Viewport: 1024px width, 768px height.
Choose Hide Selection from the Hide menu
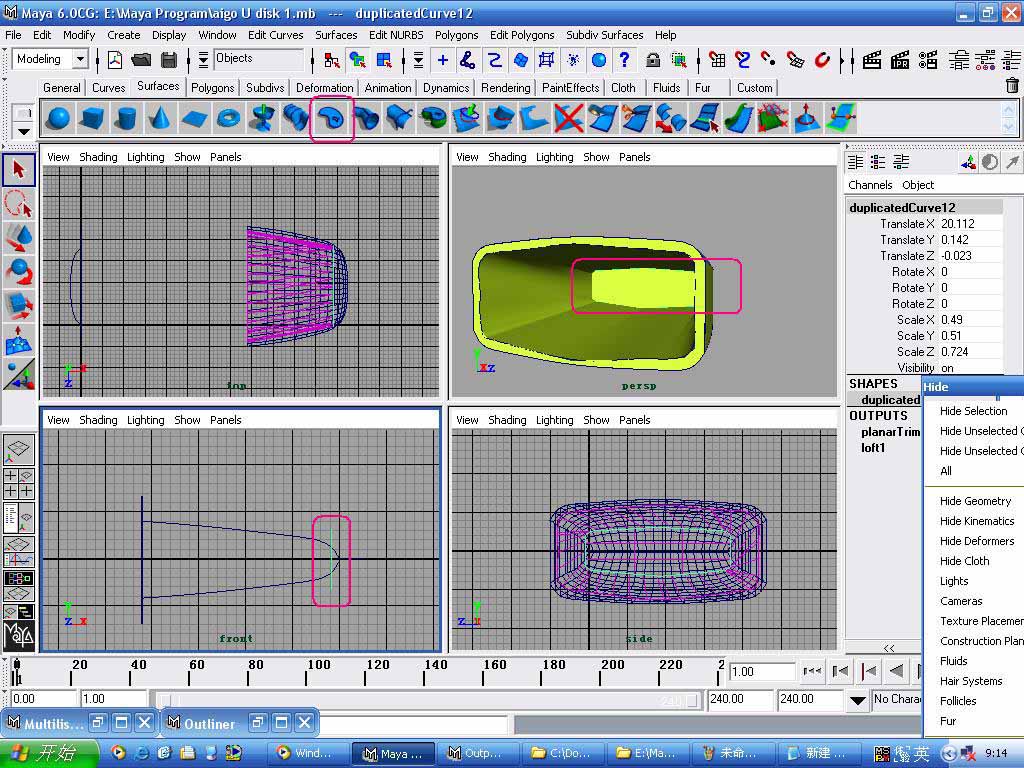(974, 411)
